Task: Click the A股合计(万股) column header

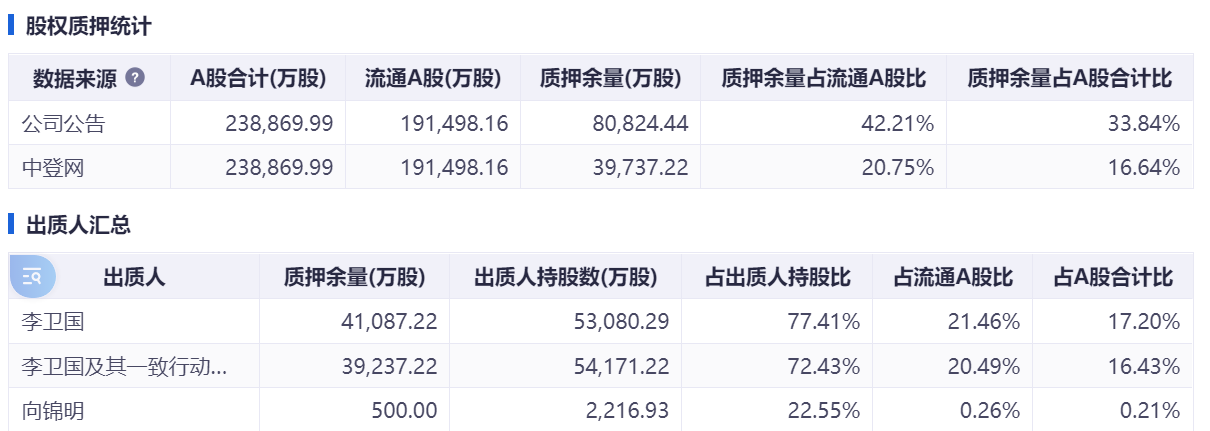Action: coord(258,79)
